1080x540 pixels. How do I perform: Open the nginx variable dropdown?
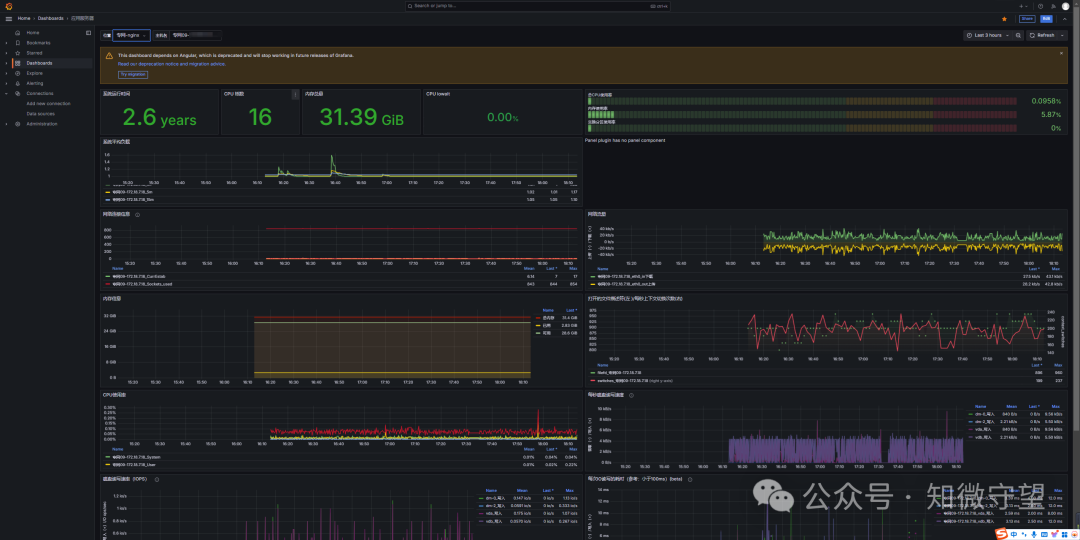click(132, 34)
